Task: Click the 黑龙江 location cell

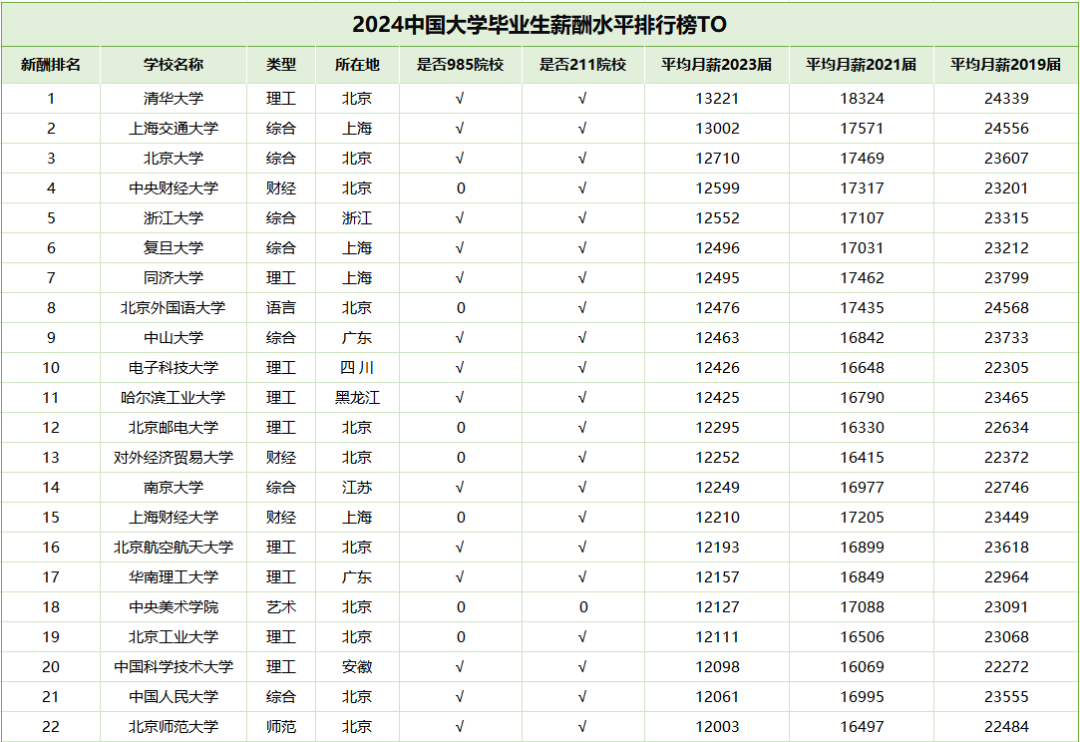Action: (357, 398)
